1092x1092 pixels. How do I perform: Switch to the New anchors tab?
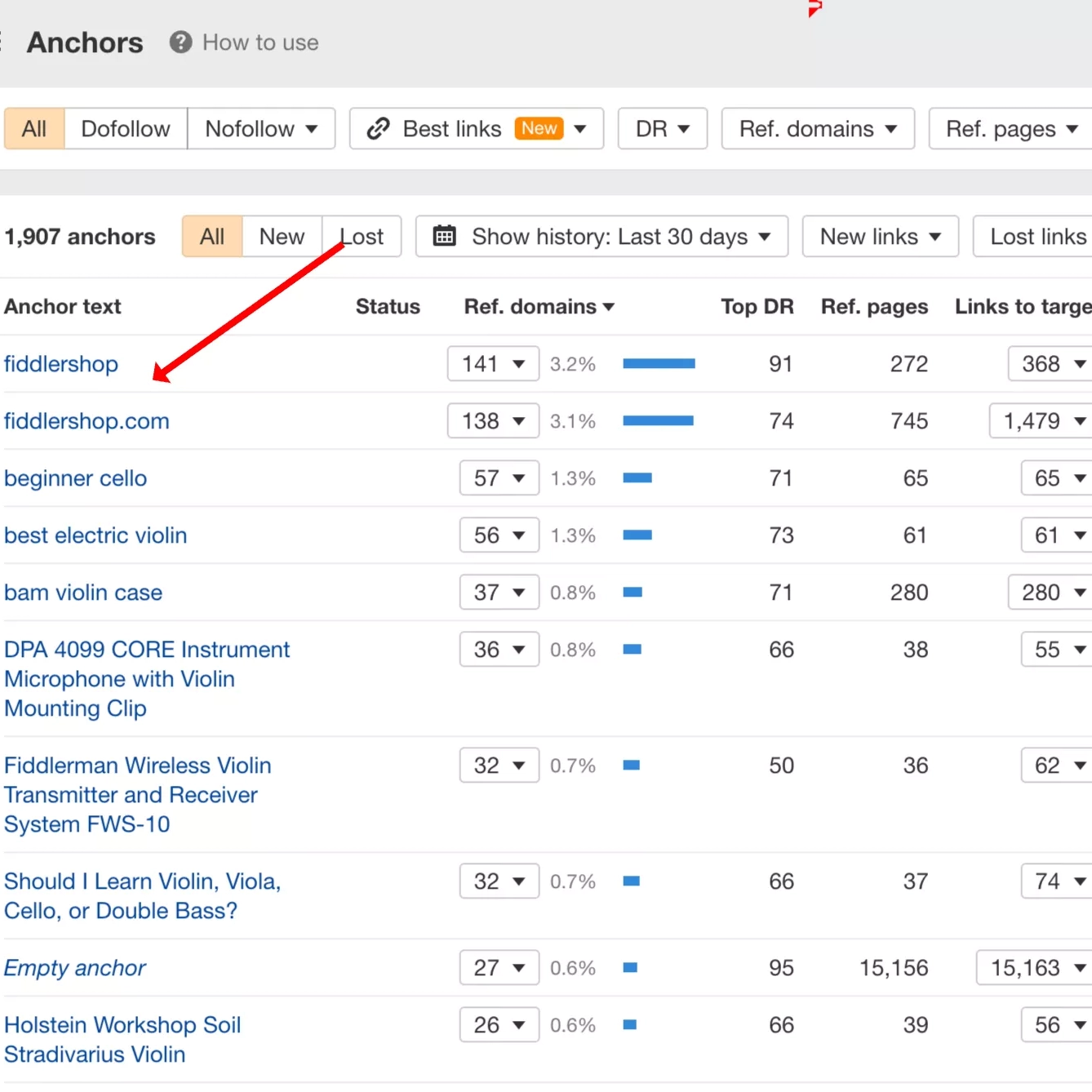(282, 237)
